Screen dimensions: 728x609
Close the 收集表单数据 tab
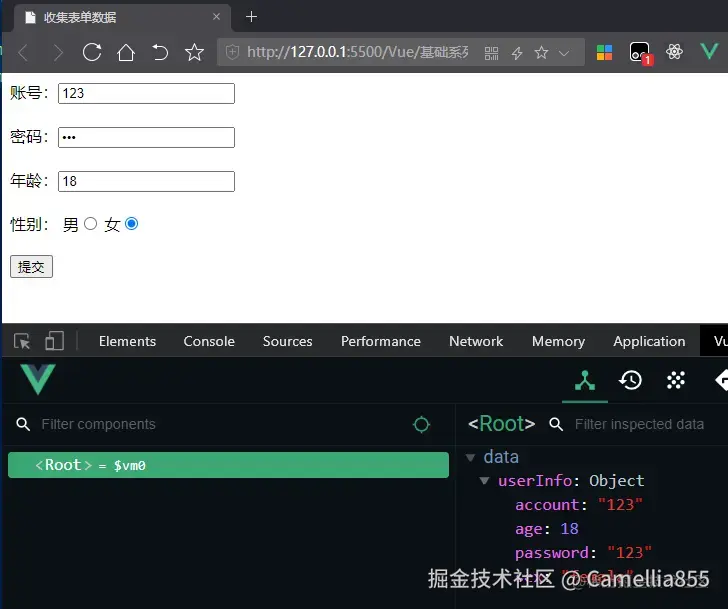coord(216,17)
